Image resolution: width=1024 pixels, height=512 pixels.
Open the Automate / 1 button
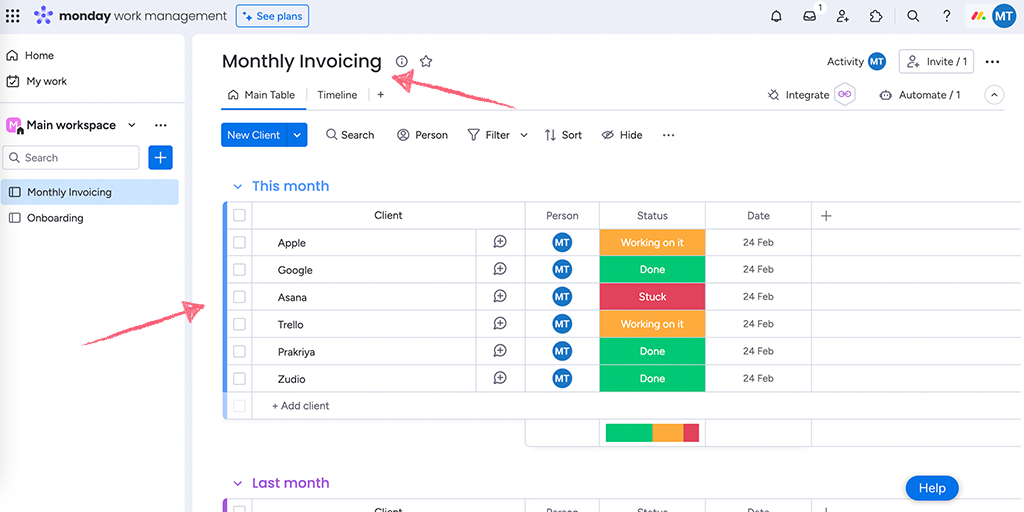tap(920, 95)
